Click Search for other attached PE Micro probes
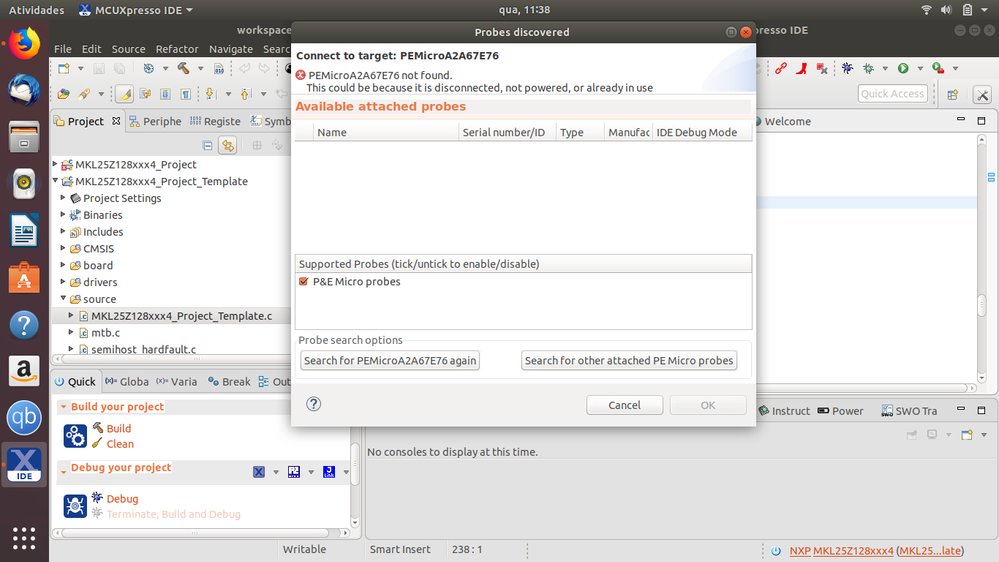Viewport: 999px width, 562px height. click(x=629, y=361)
